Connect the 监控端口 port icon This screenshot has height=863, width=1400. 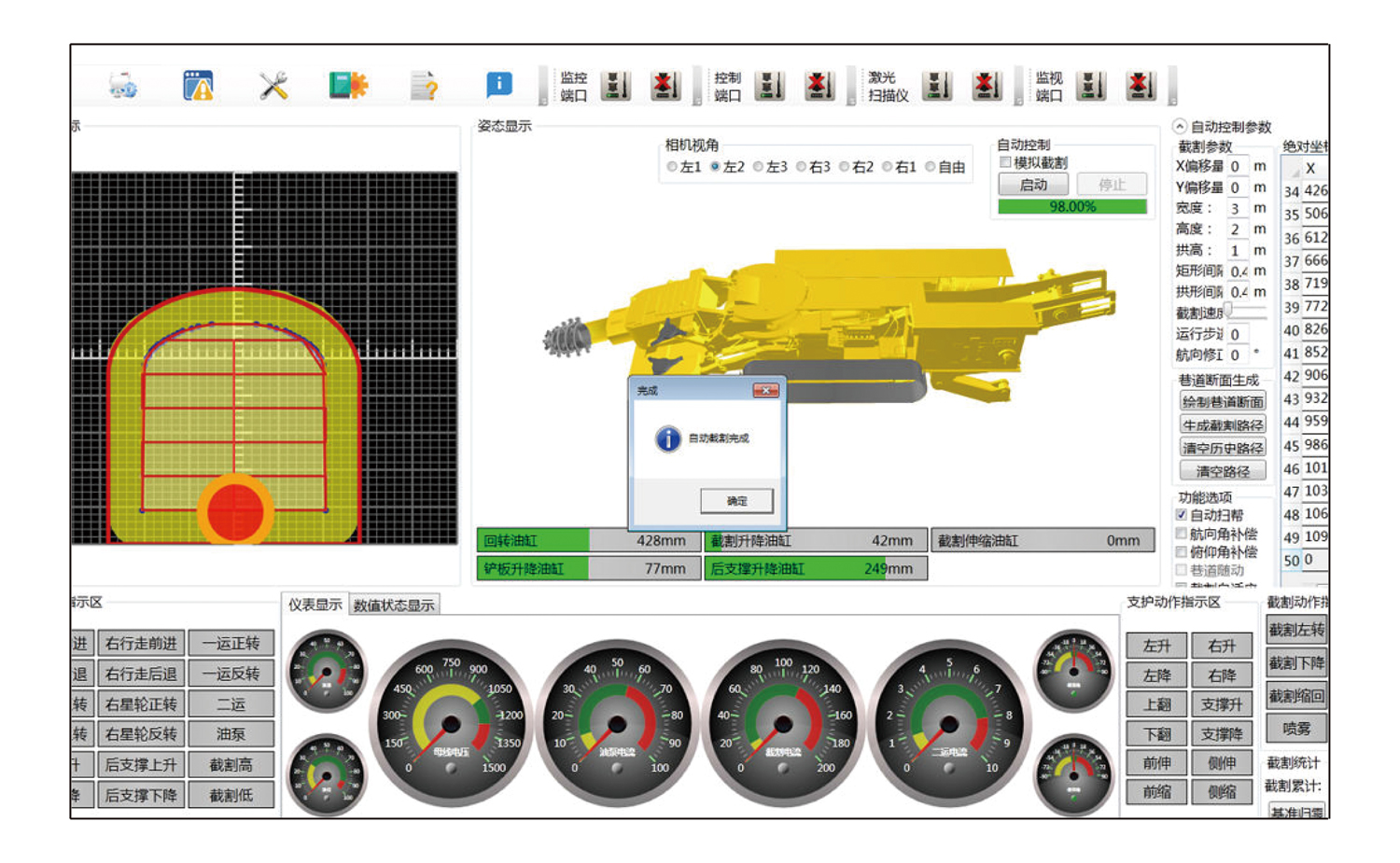615,86
